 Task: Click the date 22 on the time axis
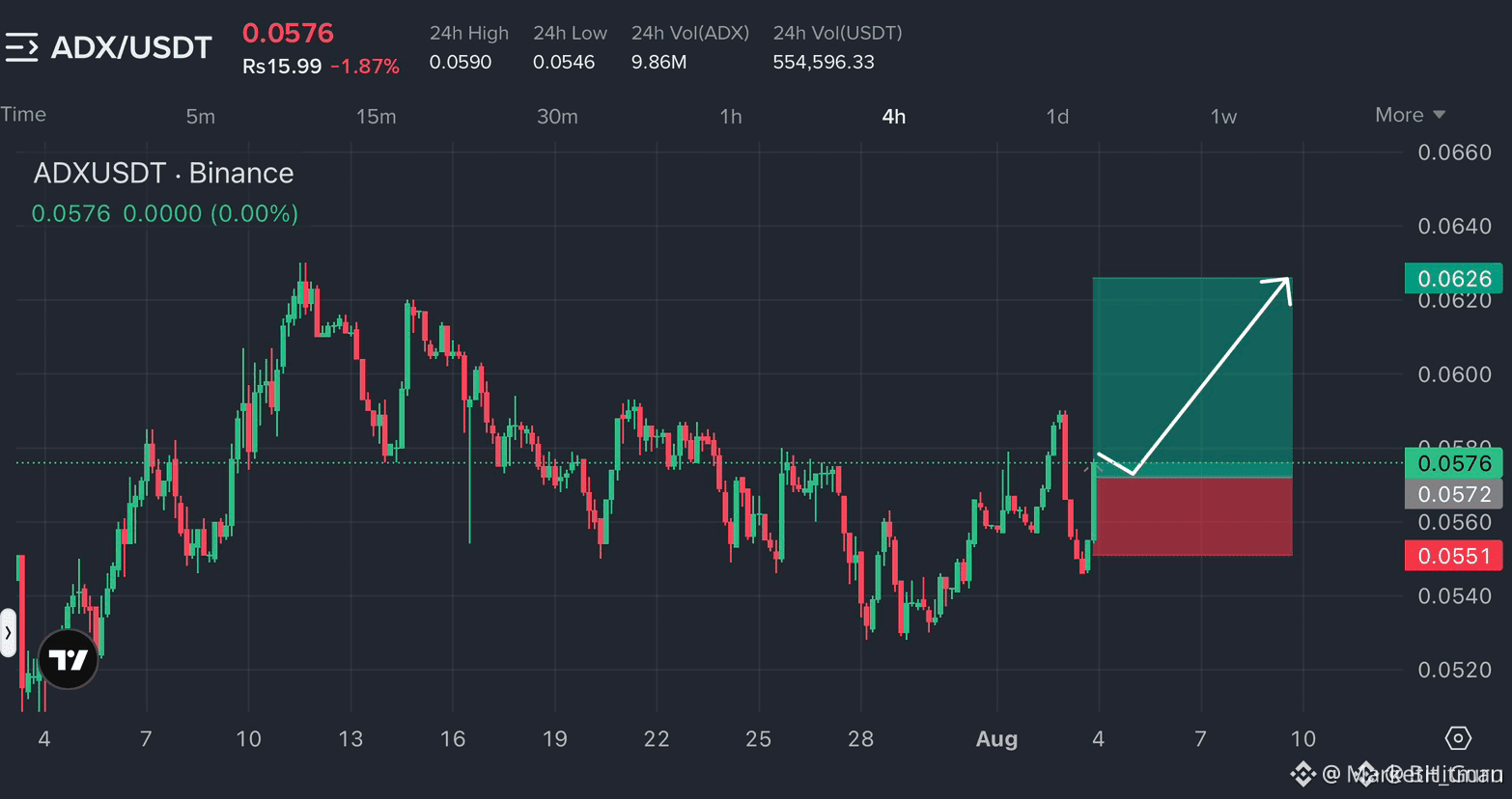coord(657,739)
